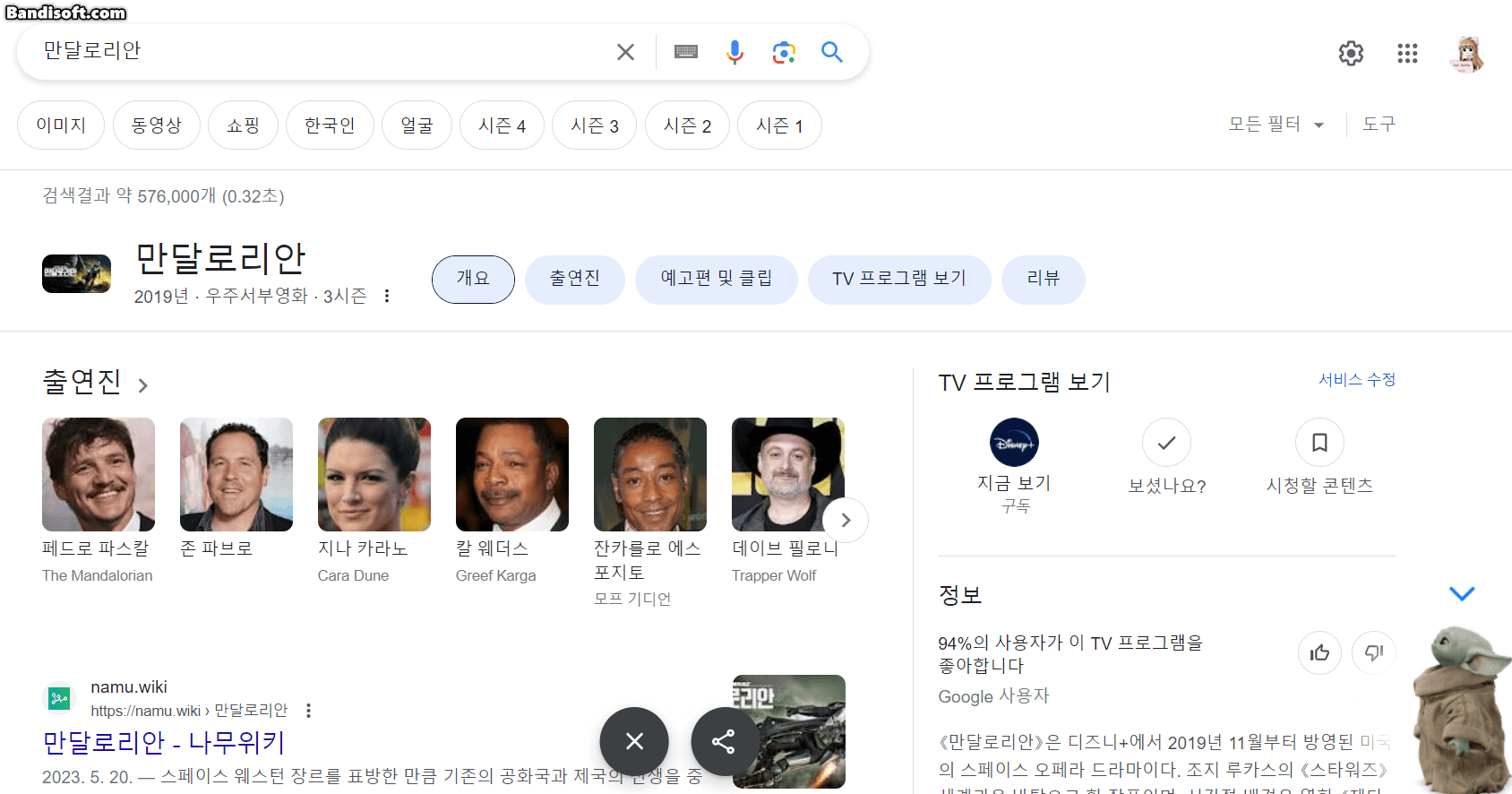The height and width of the screenshot is (794, 1512).
Task: Click the on-screen keyboard icon
Action: click(686, 52)
